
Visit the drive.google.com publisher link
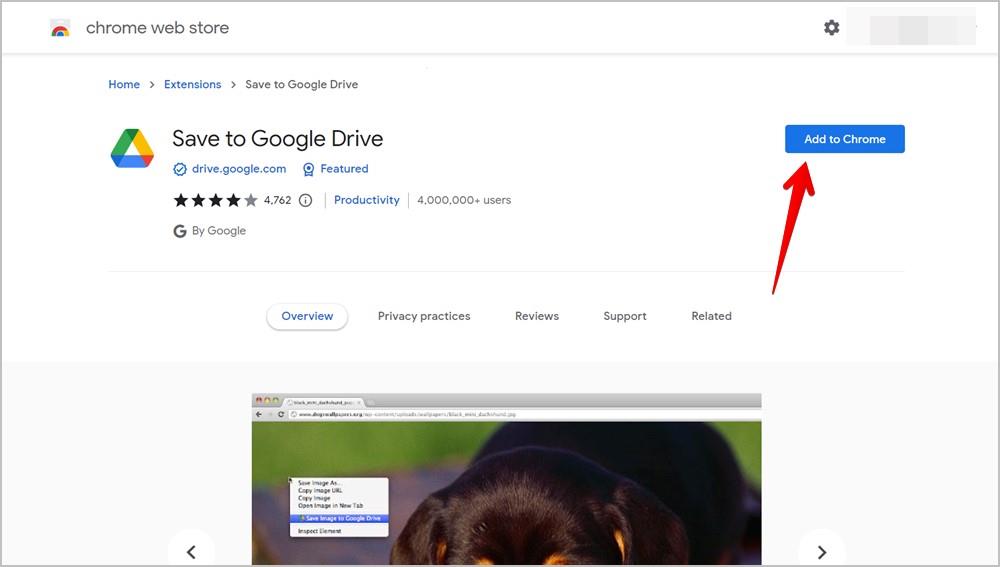click(239, 169)
